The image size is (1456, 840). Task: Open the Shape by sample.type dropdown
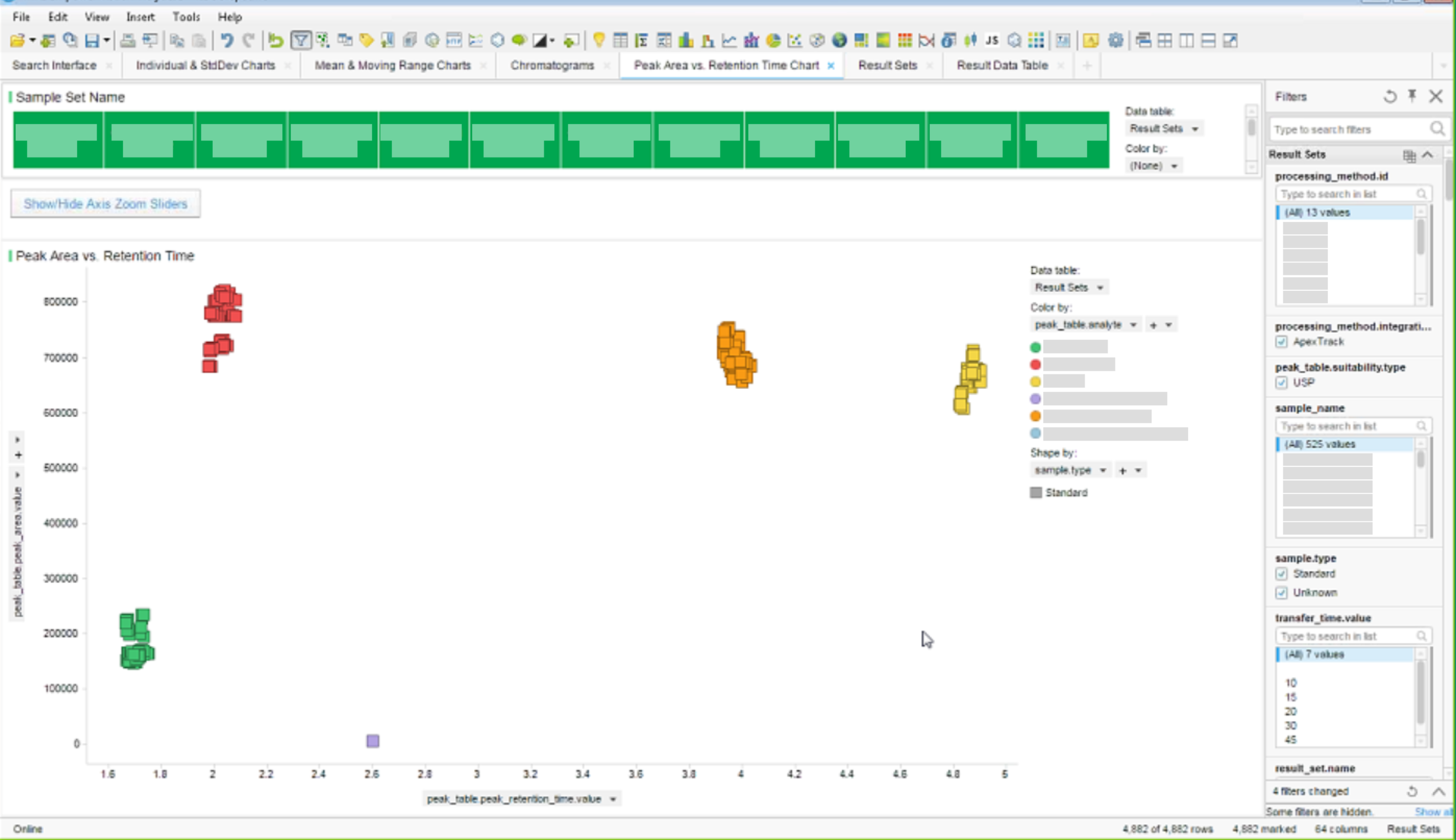click(1070, 470)
